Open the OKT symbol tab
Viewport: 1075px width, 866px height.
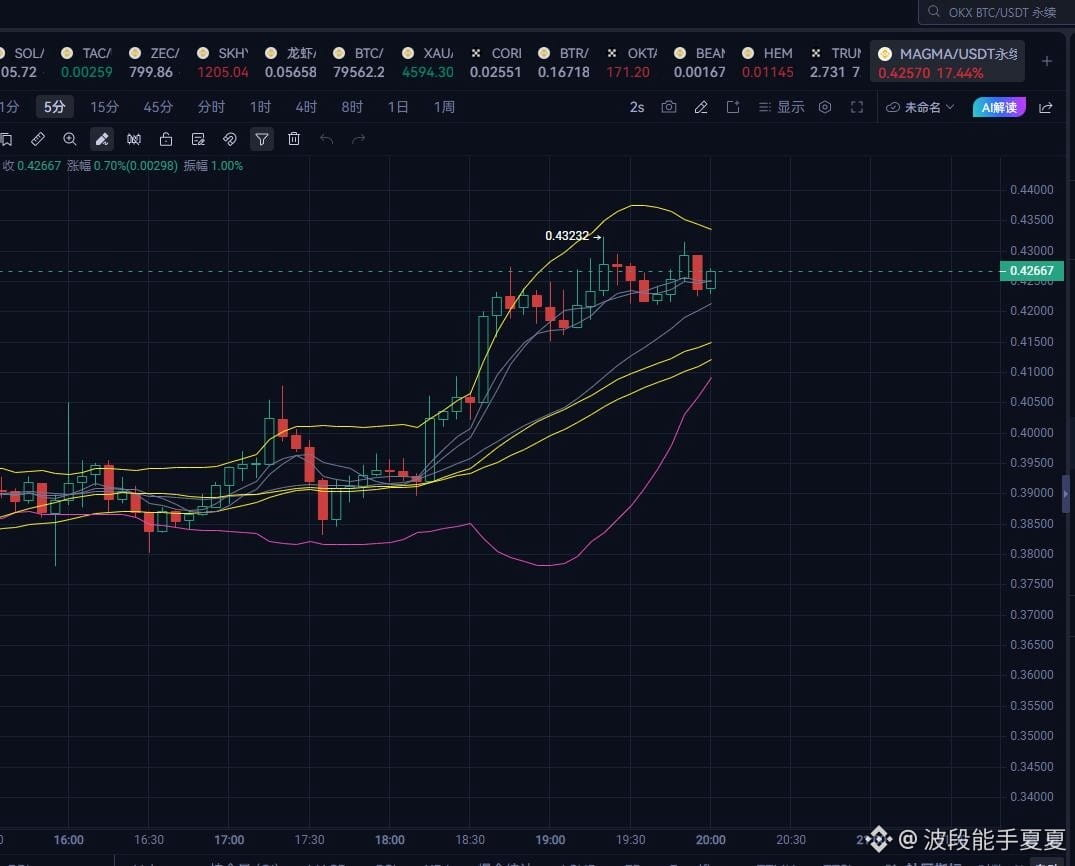click(631, 62)
